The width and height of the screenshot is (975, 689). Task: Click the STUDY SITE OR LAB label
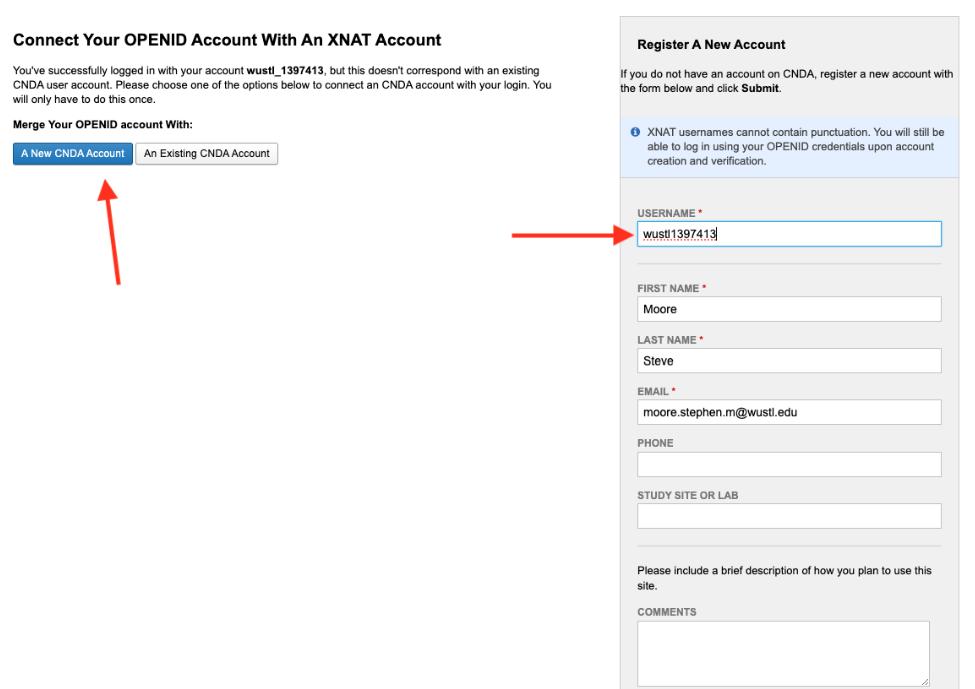(687, 496)
